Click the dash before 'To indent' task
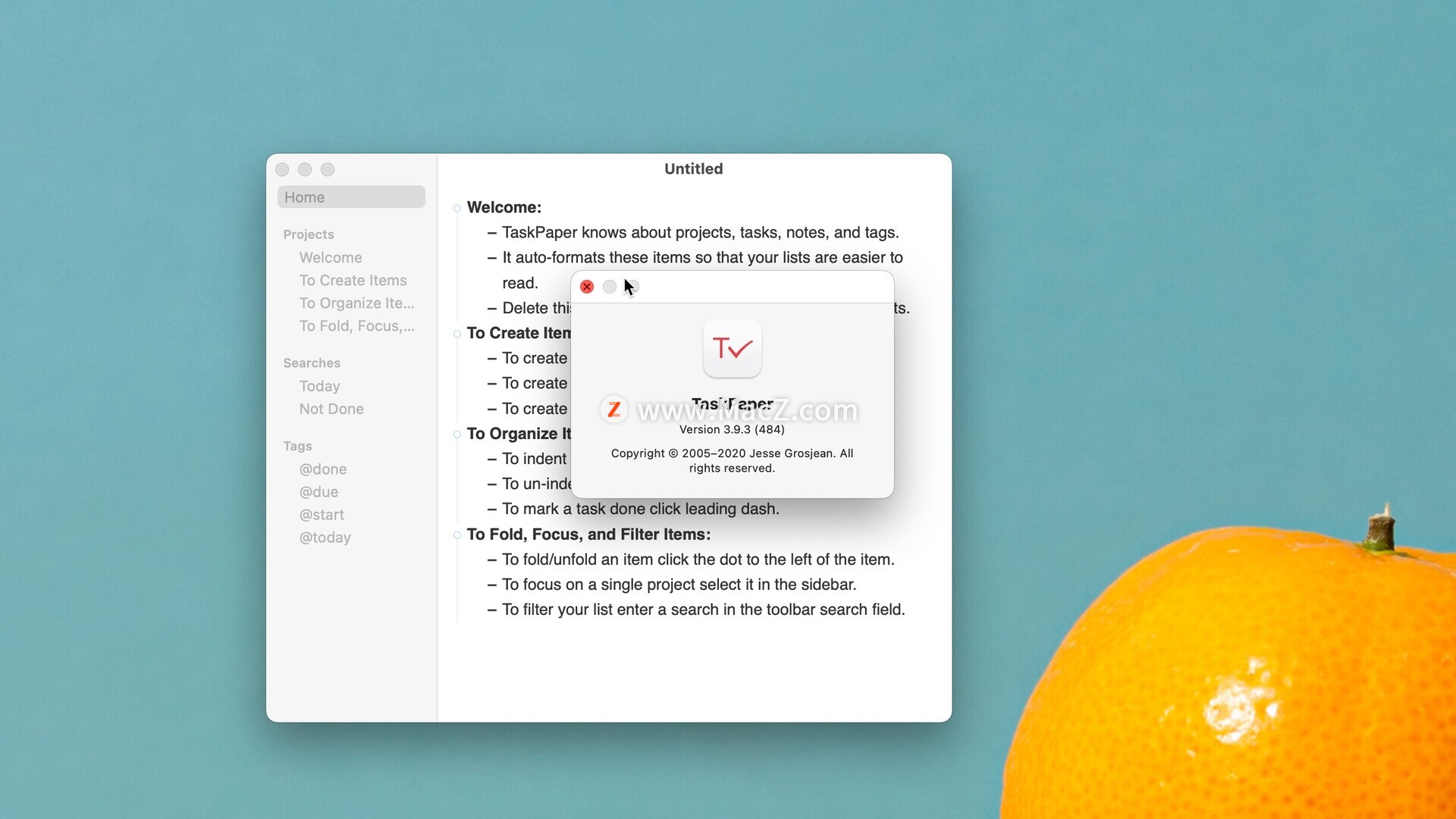1456x819 pixels. click(492, 459)
